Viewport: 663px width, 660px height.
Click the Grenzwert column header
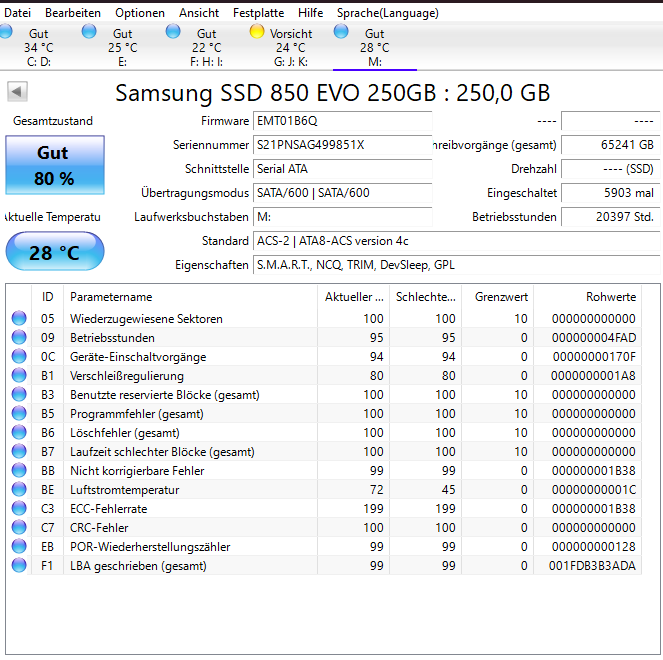tap(498, 297)
